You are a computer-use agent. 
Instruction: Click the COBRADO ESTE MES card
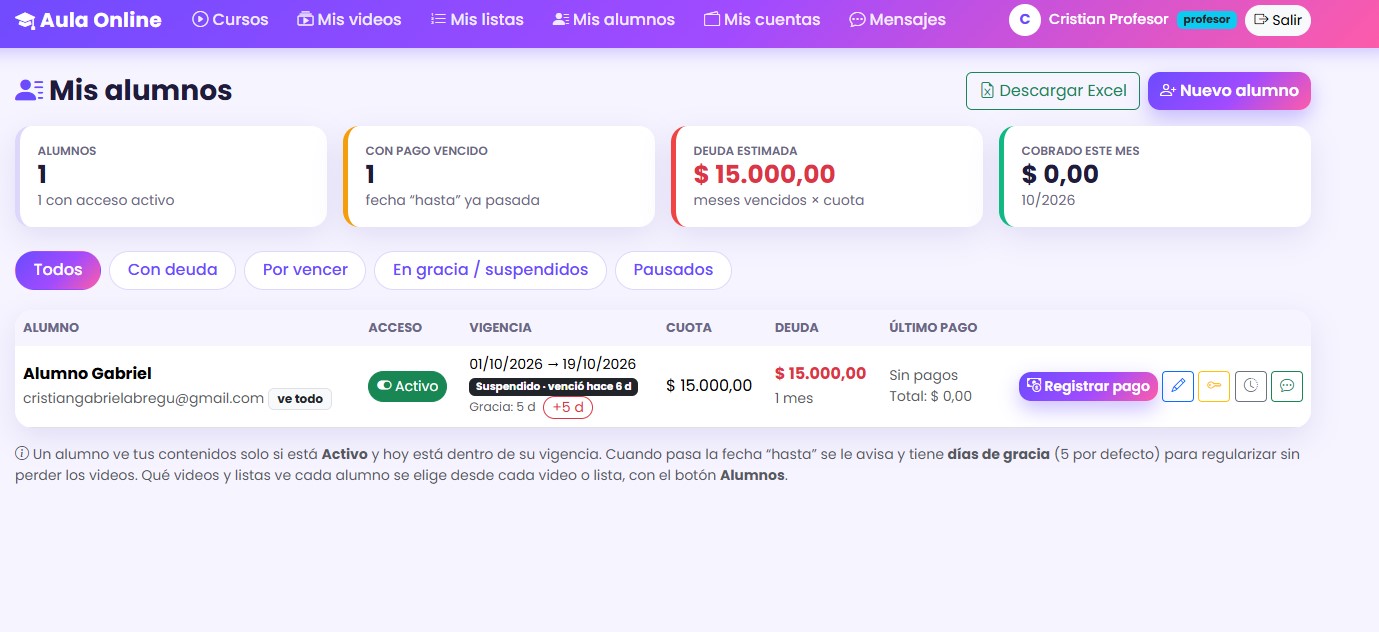[1155, 176]
